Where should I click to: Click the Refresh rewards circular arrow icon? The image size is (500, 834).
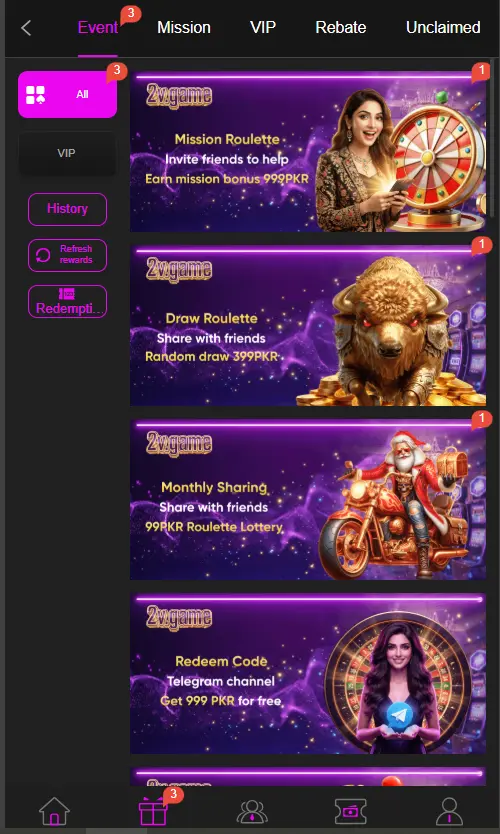[43, 255]
